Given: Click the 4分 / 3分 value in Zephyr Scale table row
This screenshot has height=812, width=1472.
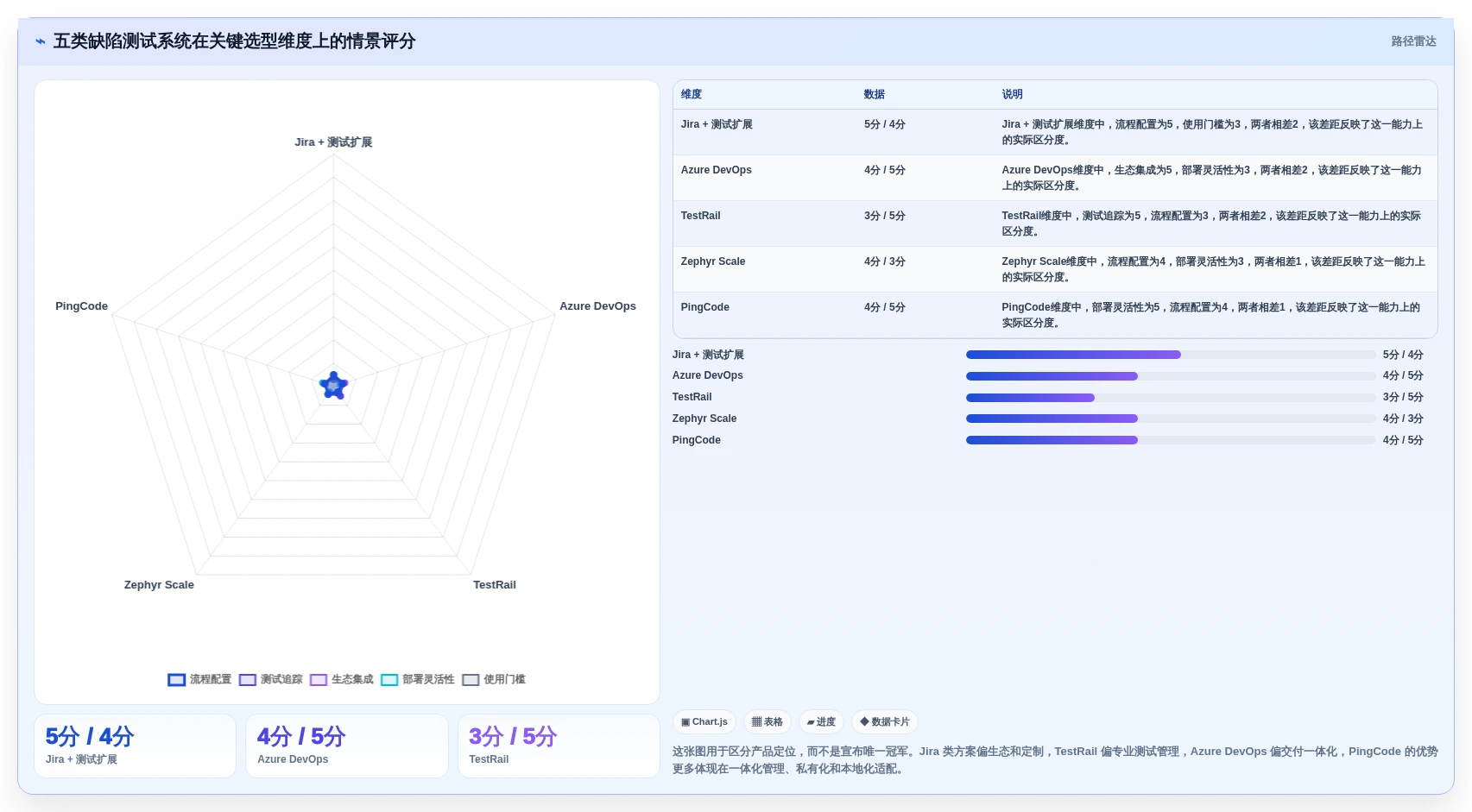Looking at the screenshot, I should point(885,261).
